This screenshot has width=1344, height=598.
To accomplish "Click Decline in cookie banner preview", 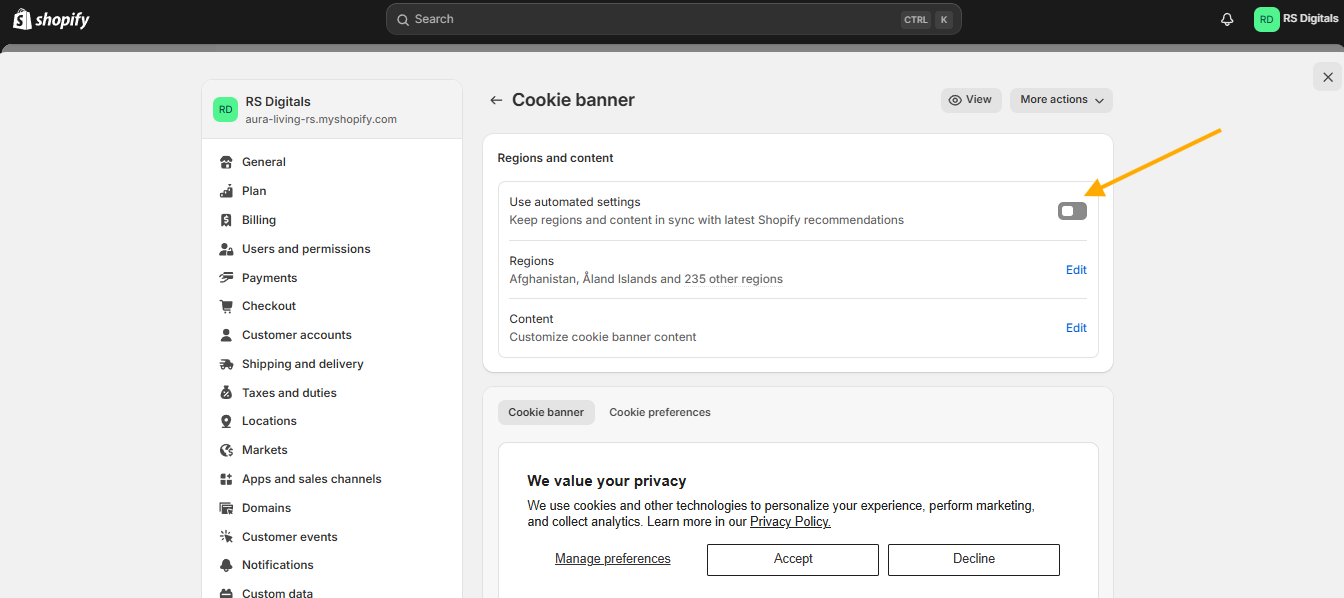I will (974, 559).
